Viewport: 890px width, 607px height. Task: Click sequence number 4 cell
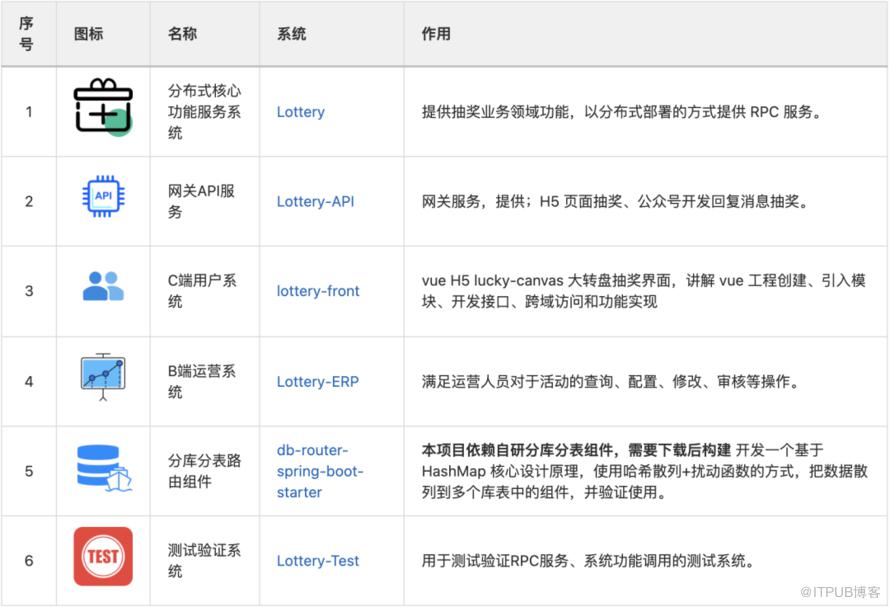(x=28, y=382)
